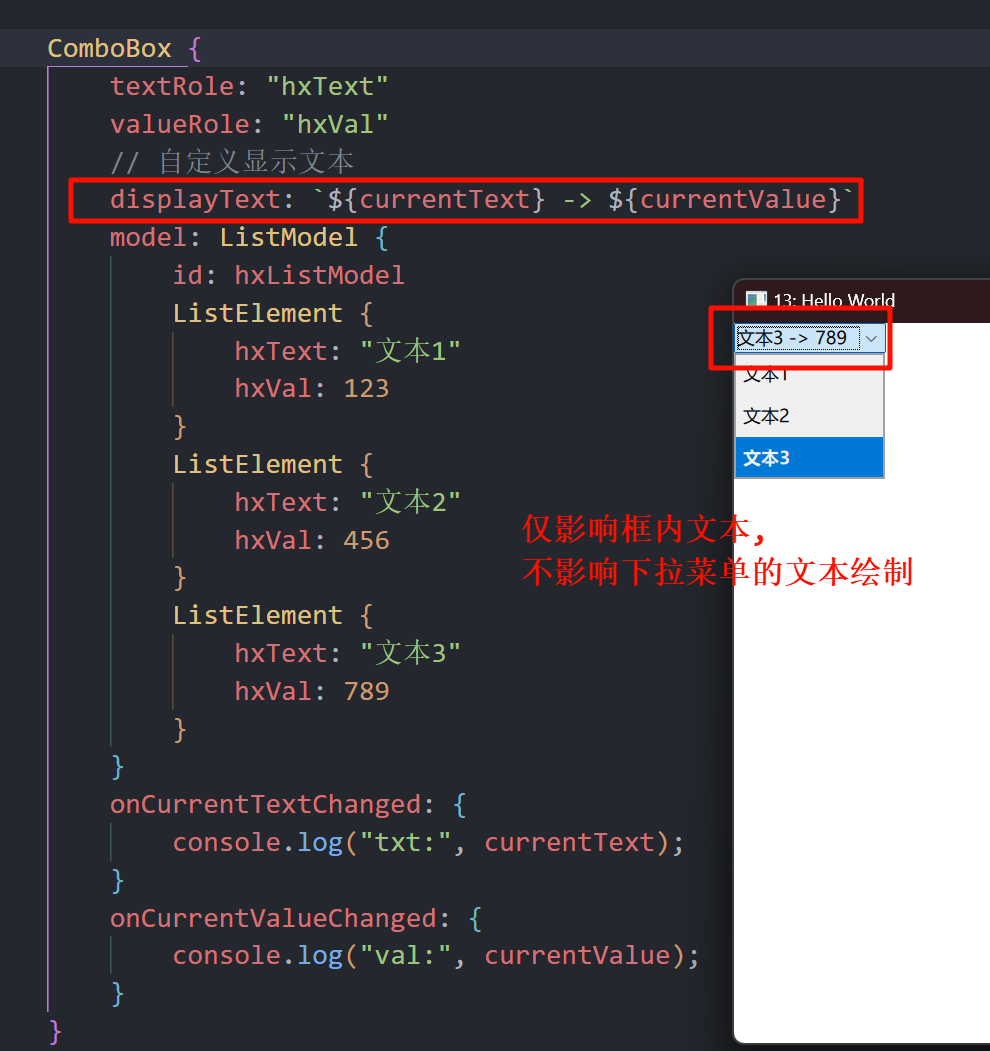The image size is (990, 1051).
Task: Click 'hxText: "文本3"' code line
Action: click(347, 653)
